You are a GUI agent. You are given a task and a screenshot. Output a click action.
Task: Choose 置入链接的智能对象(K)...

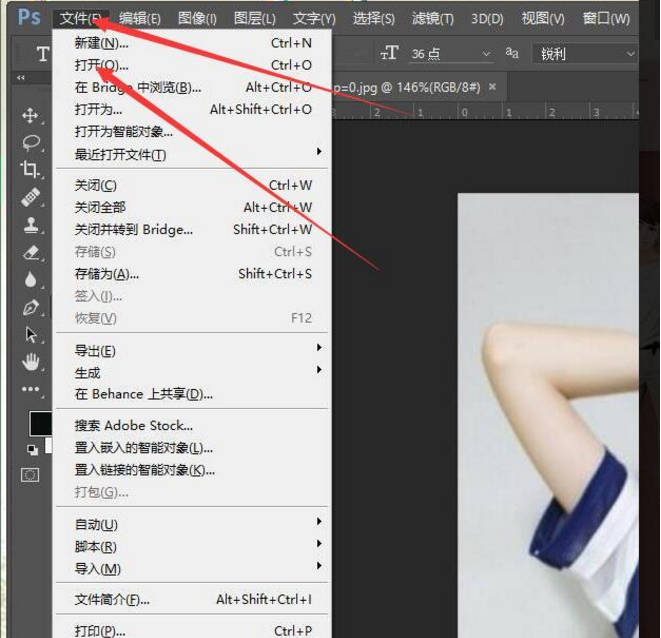tap(192, 469)
